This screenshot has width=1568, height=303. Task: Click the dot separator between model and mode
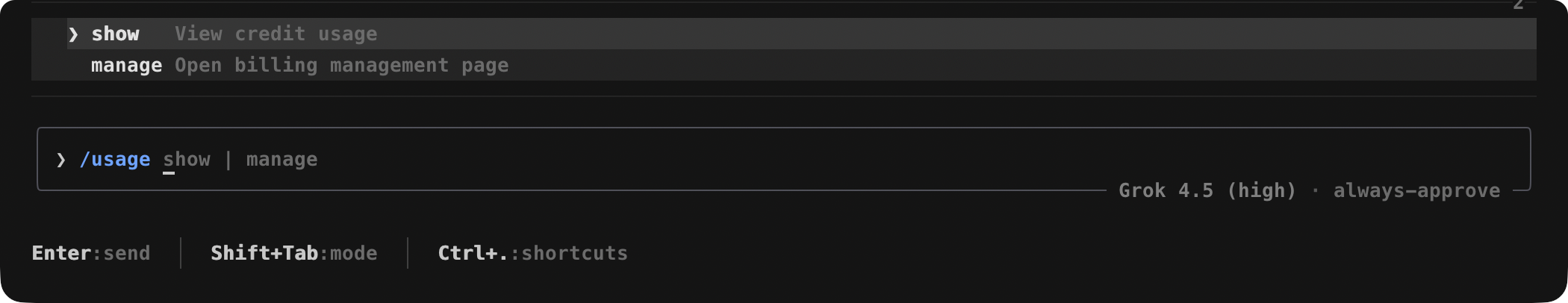pos(1315,191)
